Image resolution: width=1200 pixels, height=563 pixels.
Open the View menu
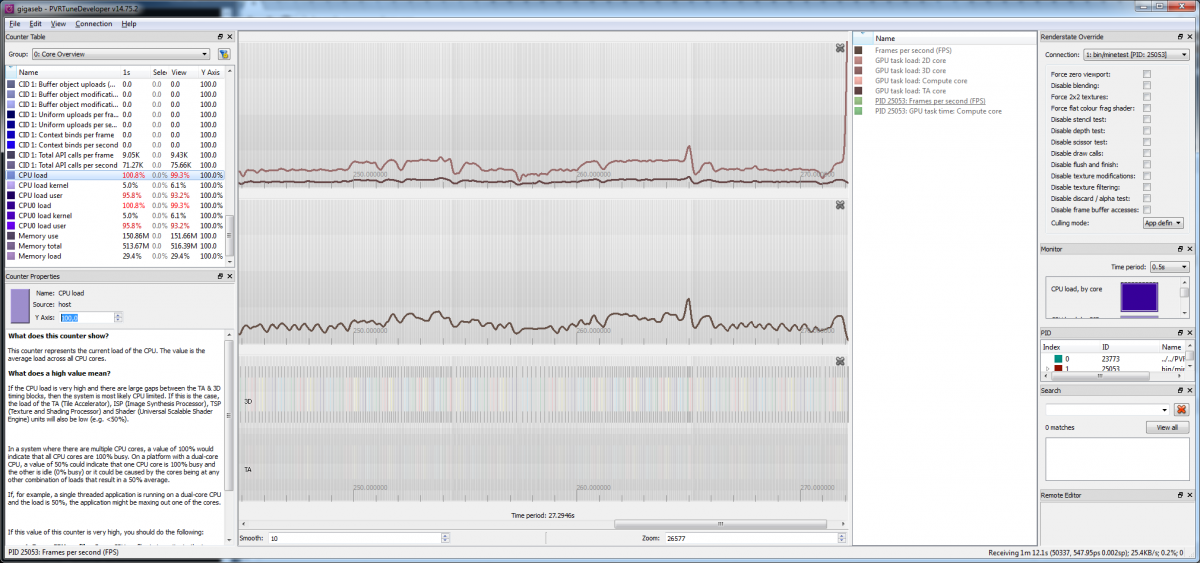[x=58, y=23]
